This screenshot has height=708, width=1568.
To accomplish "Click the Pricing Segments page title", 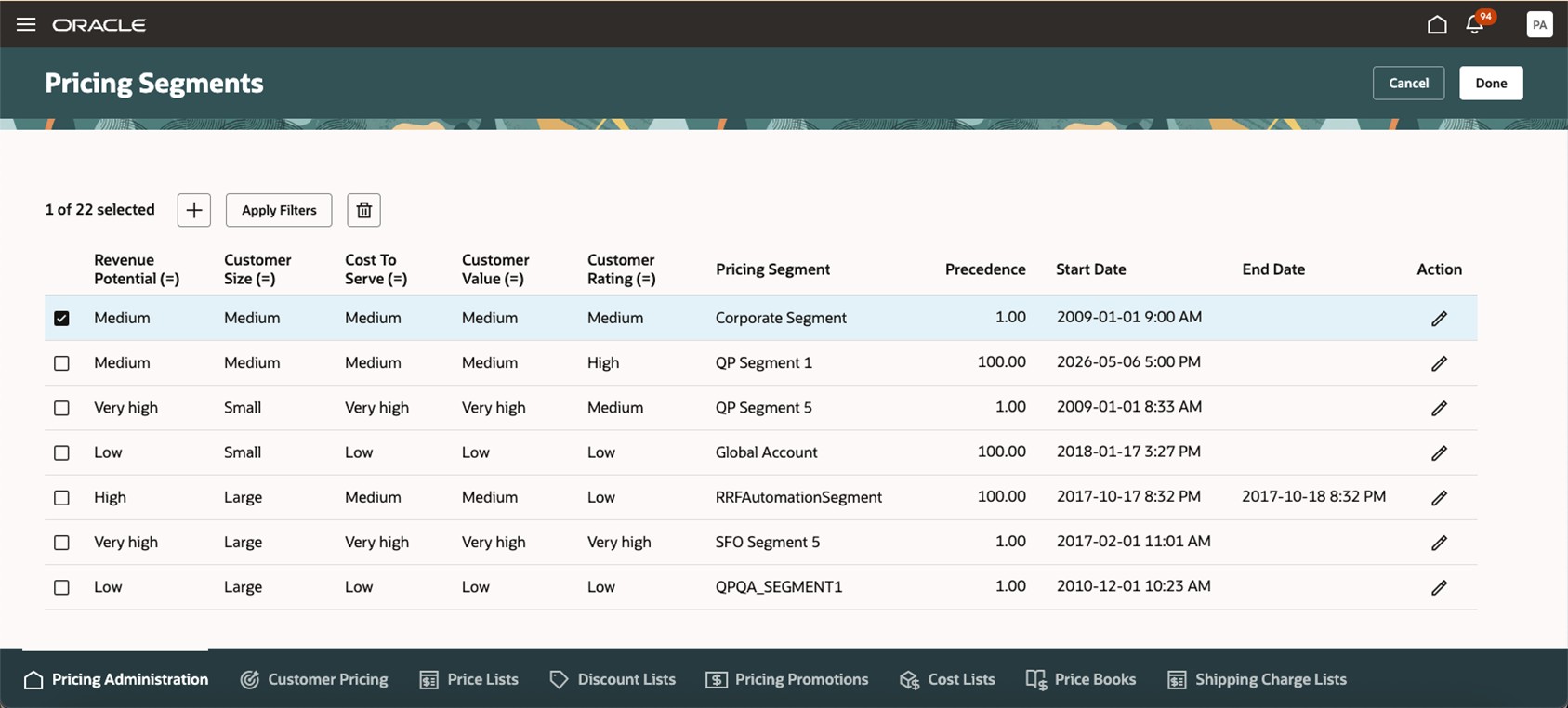I will pos(154,84).
